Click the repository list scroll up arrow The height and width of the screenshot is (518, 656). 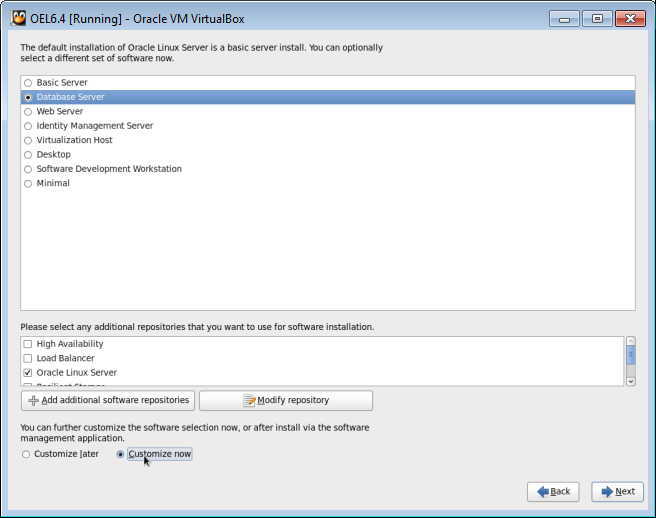coord(630,341)
